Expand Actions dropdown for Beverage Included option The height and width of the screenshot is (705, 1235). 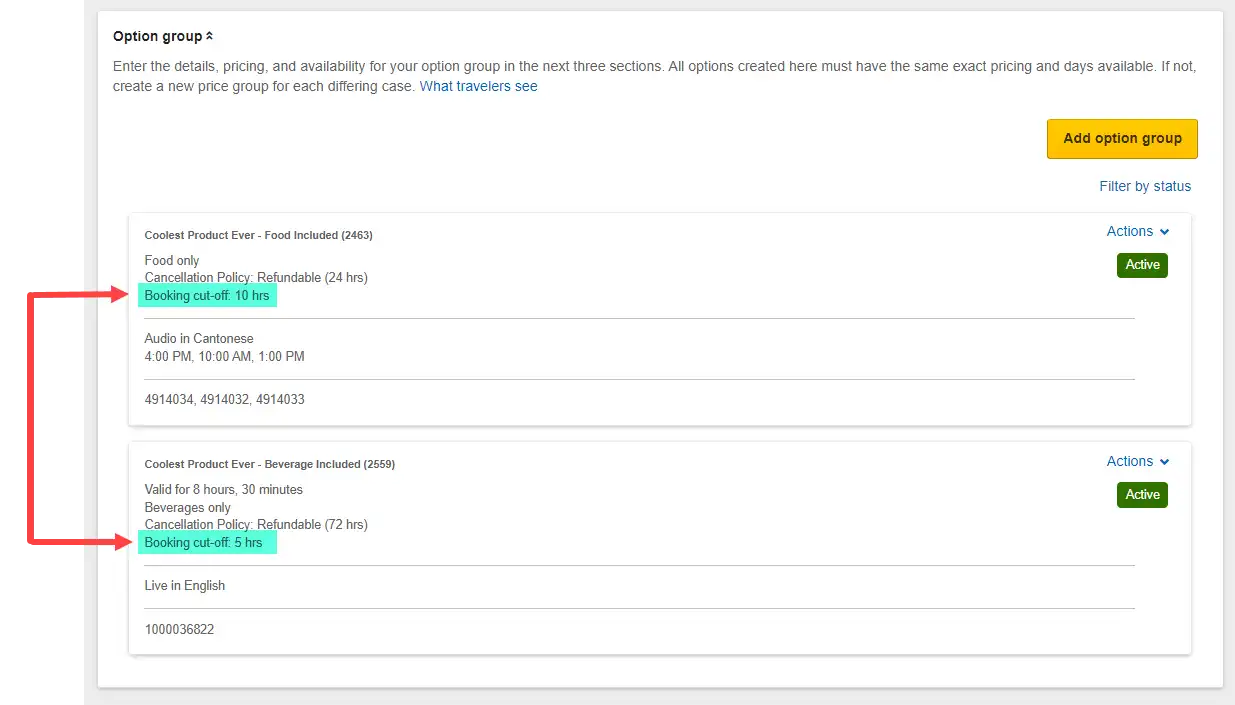[x=1137, y=461]
